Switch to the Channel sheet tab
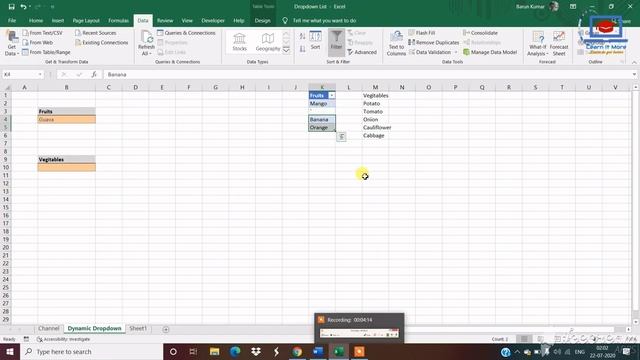Viewport: 640px width, 360px height. pyautogui.click(x=49, y=329)
